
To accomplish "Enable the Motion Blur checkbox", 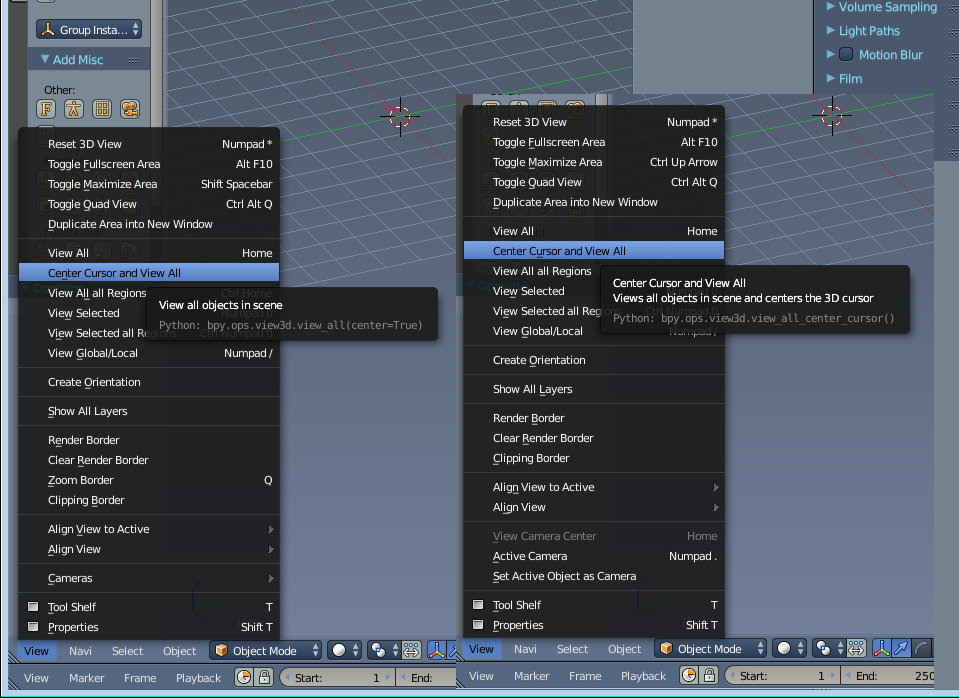I will 846,55.
